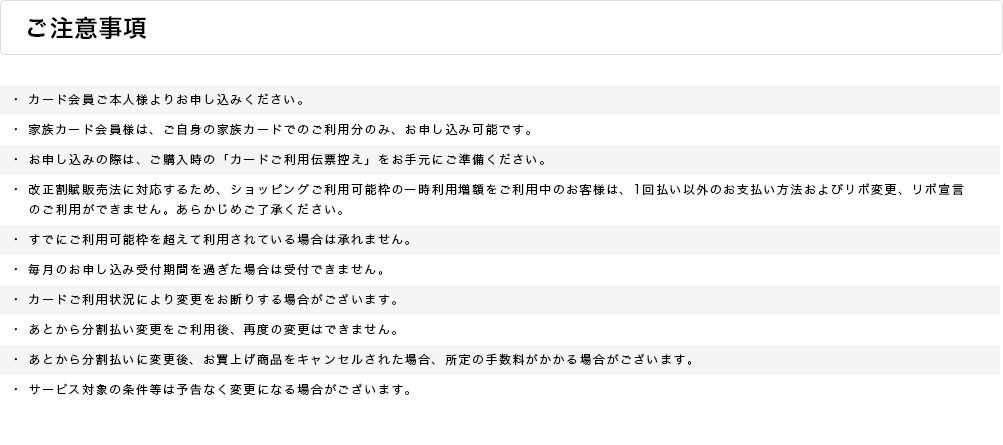This screenshot has height=445, width=1003.
Task: Click the 再度の変更はできません notice row
Action: [x=500, y=330]
